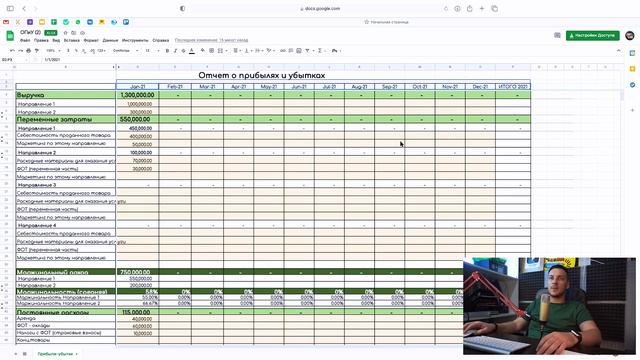This screenshot has height=360, width=640.
Task: Go to Google Sheets home icon
Action: point(10,36)
